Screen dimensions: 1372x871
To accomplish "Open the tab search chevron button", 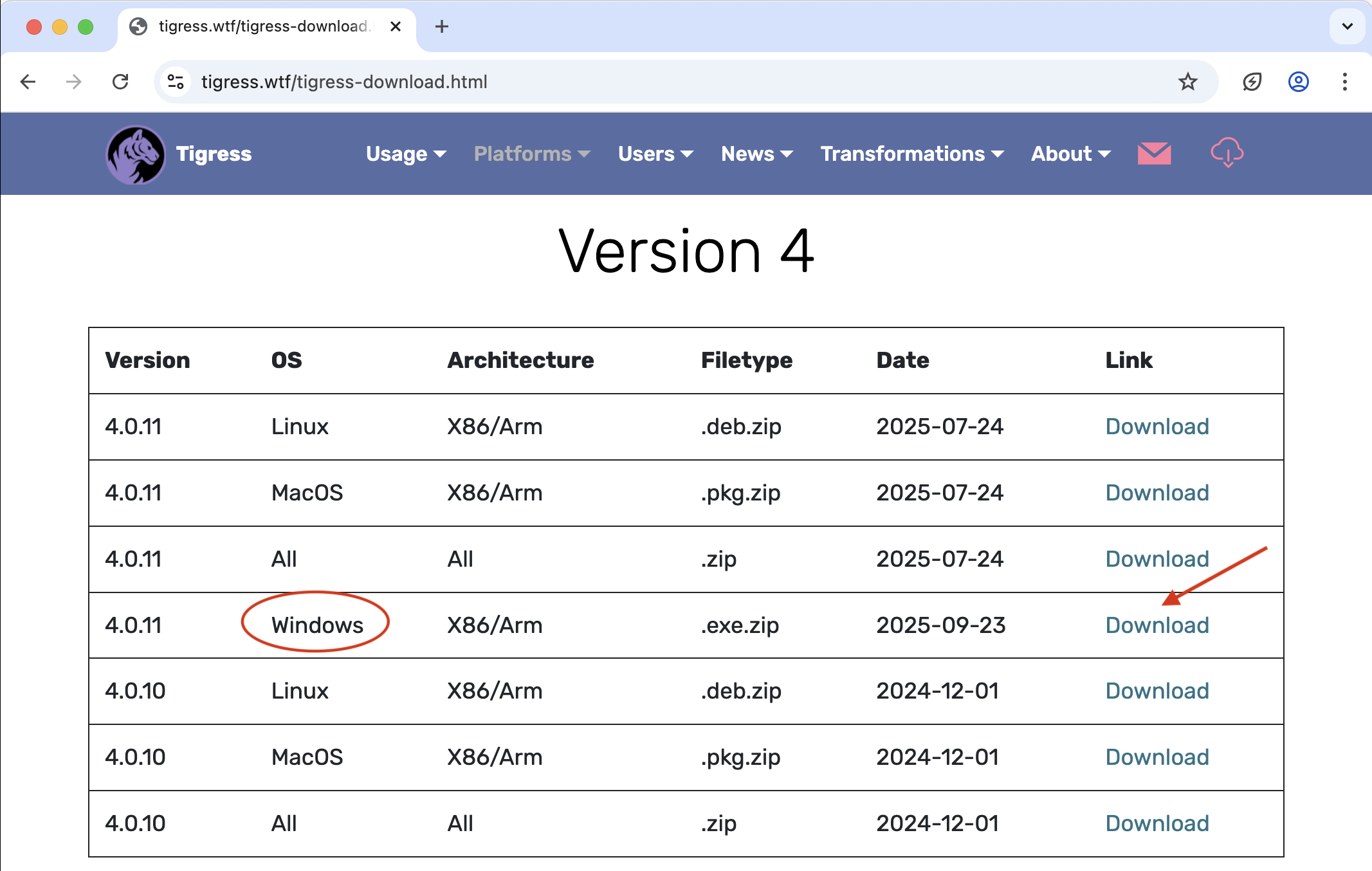I will click(x=1347, y=26).
